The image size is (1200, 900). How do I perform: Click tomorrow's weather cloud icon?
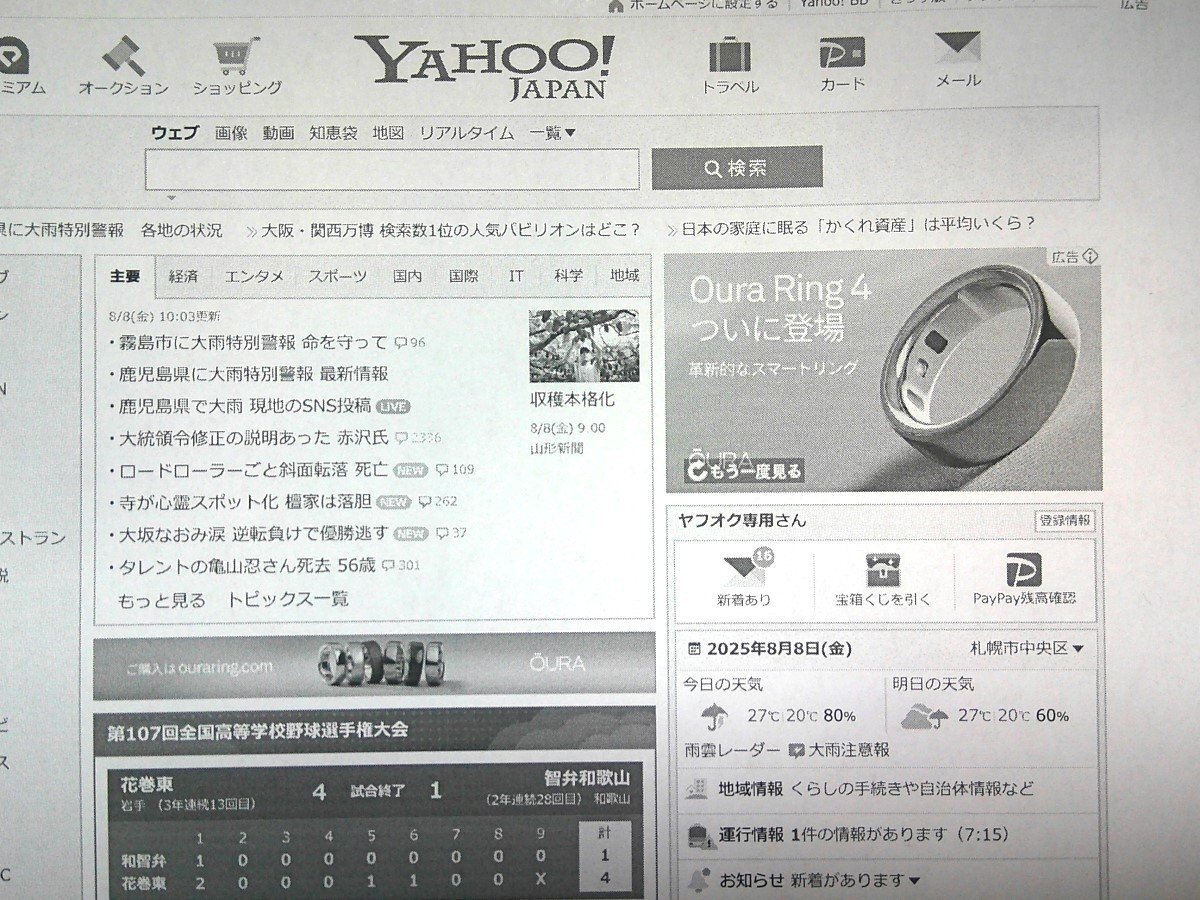pyautogui.click(x=926, y=716)
